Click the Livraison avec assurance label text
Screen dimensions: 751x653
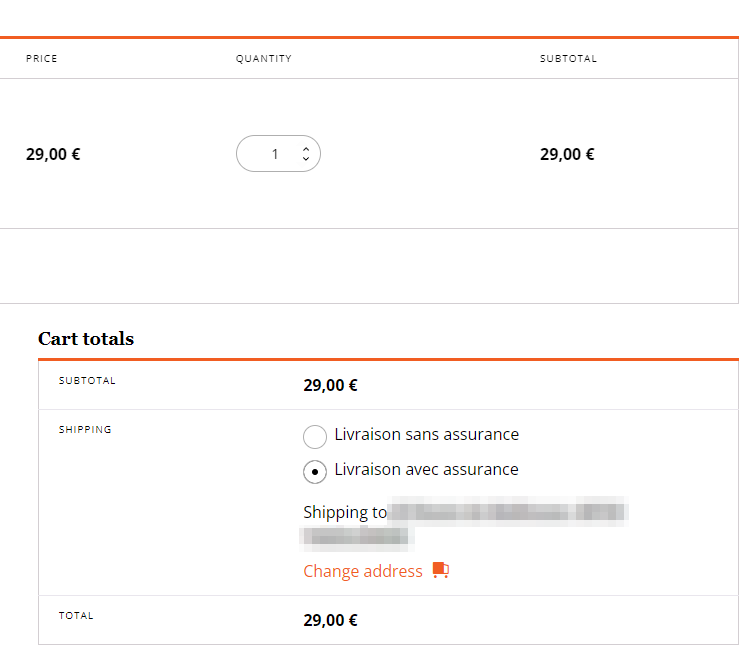tap(426, 470)
